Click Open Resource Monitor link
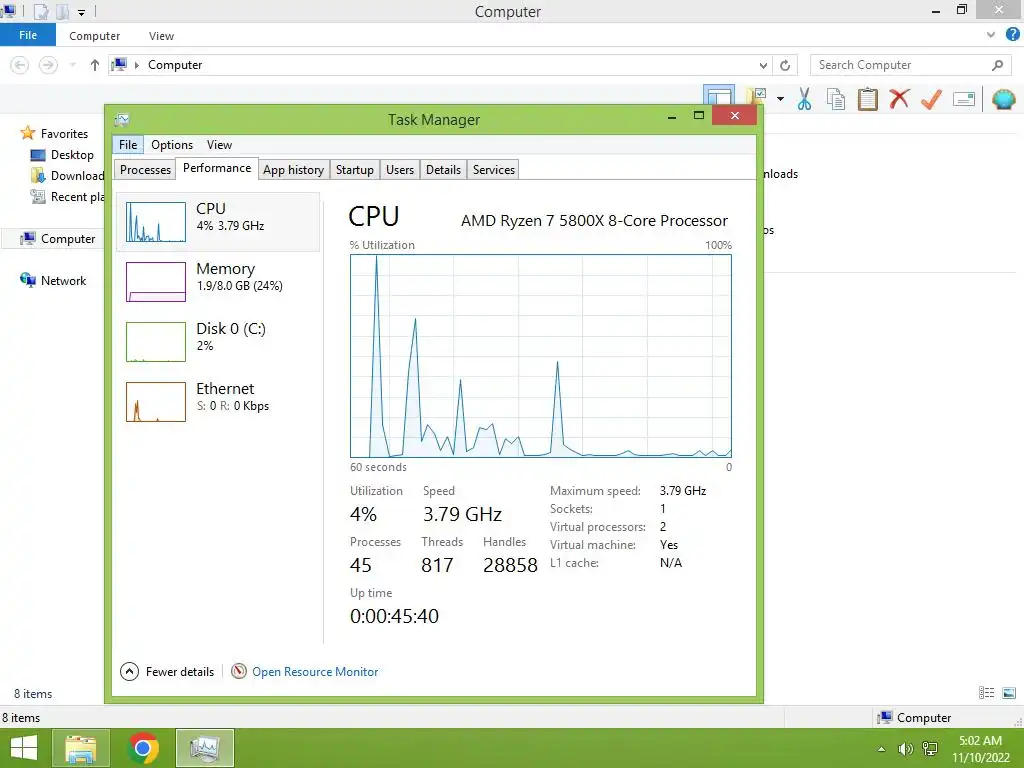Image resolution: width=1024 pixels, height=768 pixels. [315, 671]
